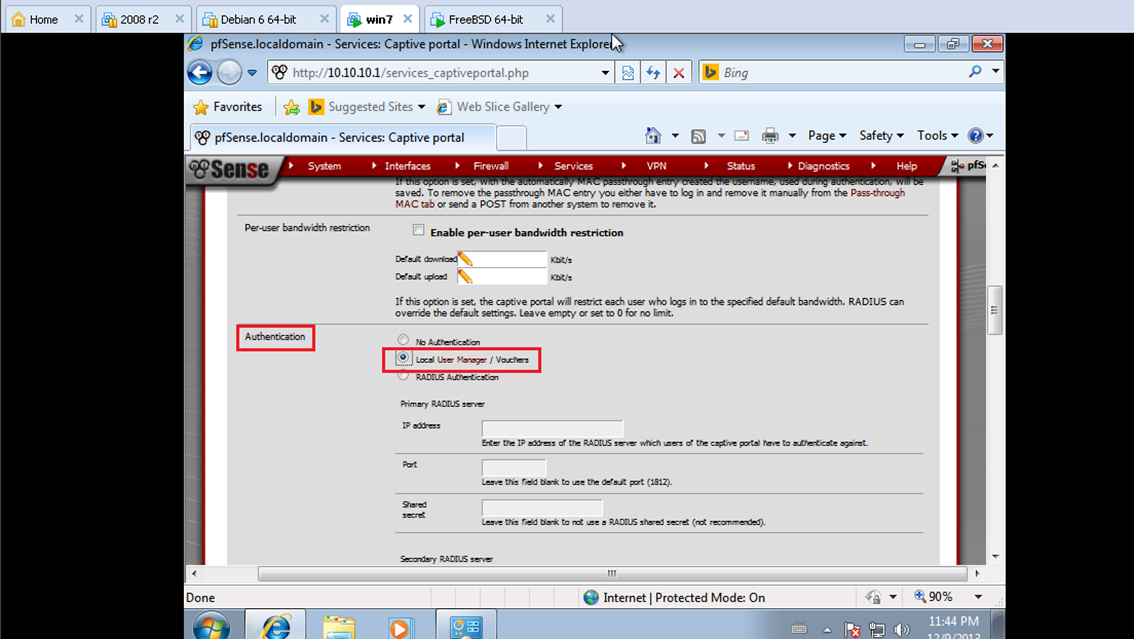
Task: Expand the Suggested Sites dropdown
Action: (x=422, y=107)
